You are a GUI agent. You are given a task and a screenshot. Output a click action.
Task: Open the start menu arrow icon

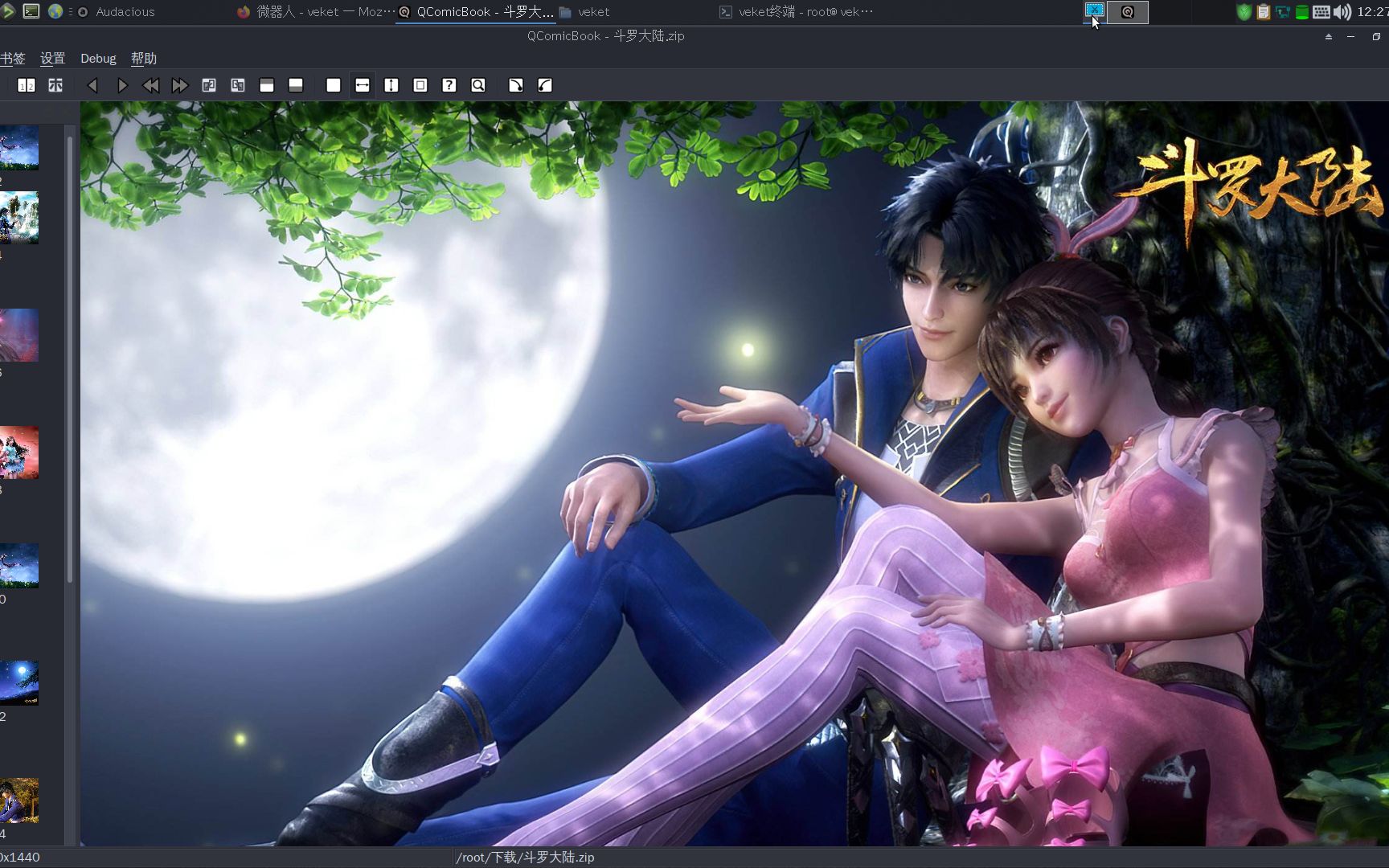(x=8, y=11)
